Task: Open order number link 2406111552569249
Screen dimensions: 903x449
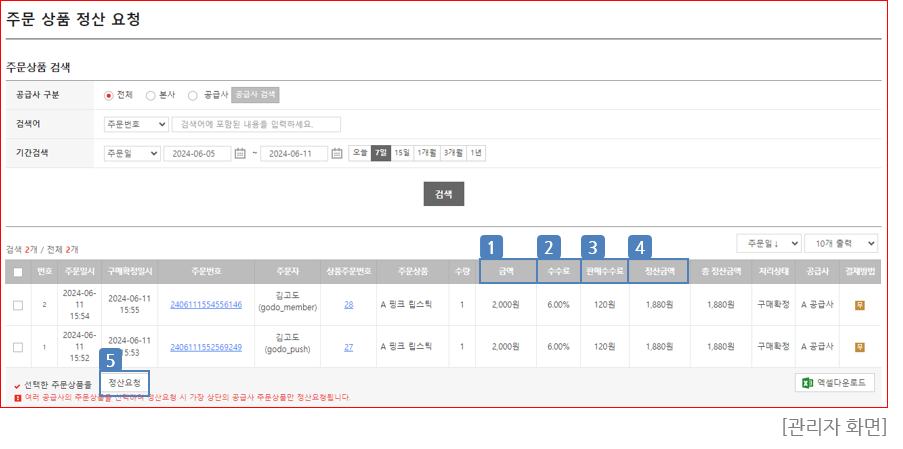Action: [205, 346]
